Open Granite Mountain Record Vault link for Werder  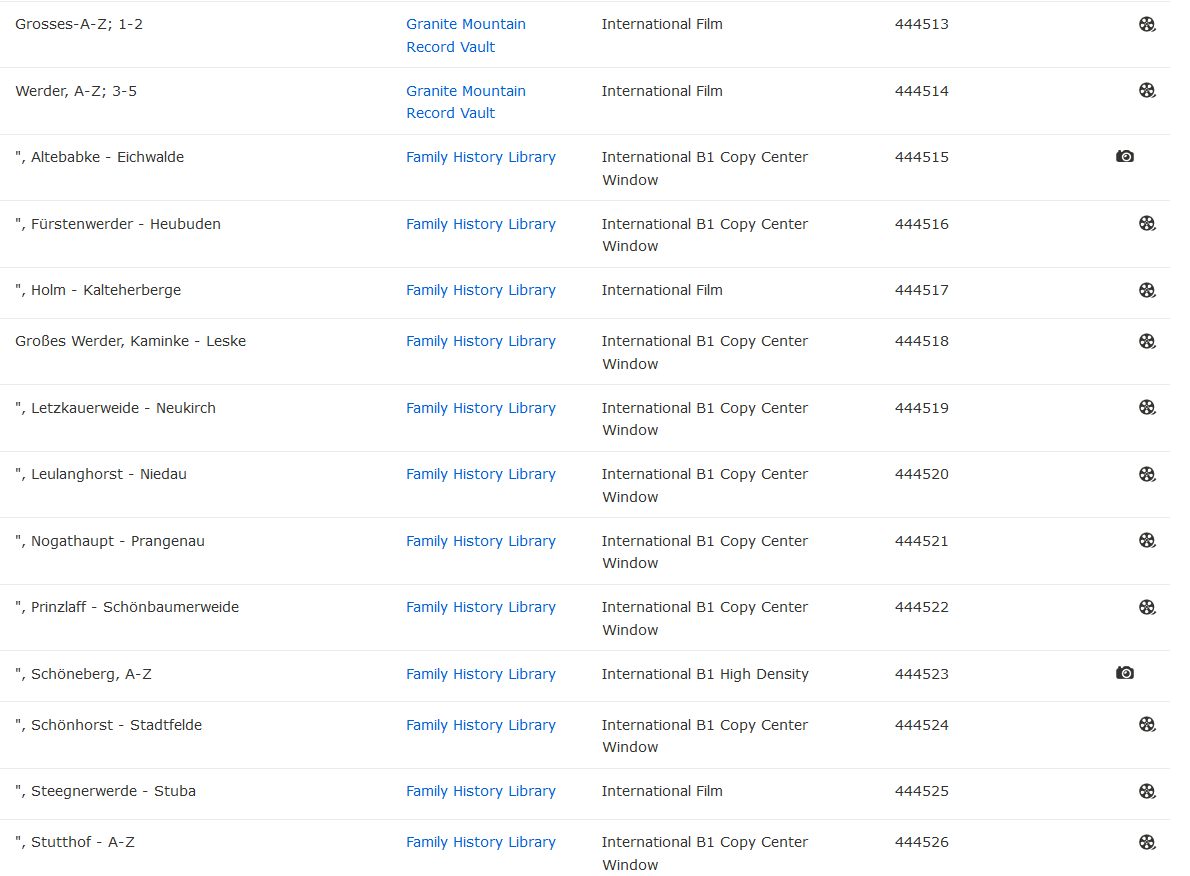[x=465, y=102]
